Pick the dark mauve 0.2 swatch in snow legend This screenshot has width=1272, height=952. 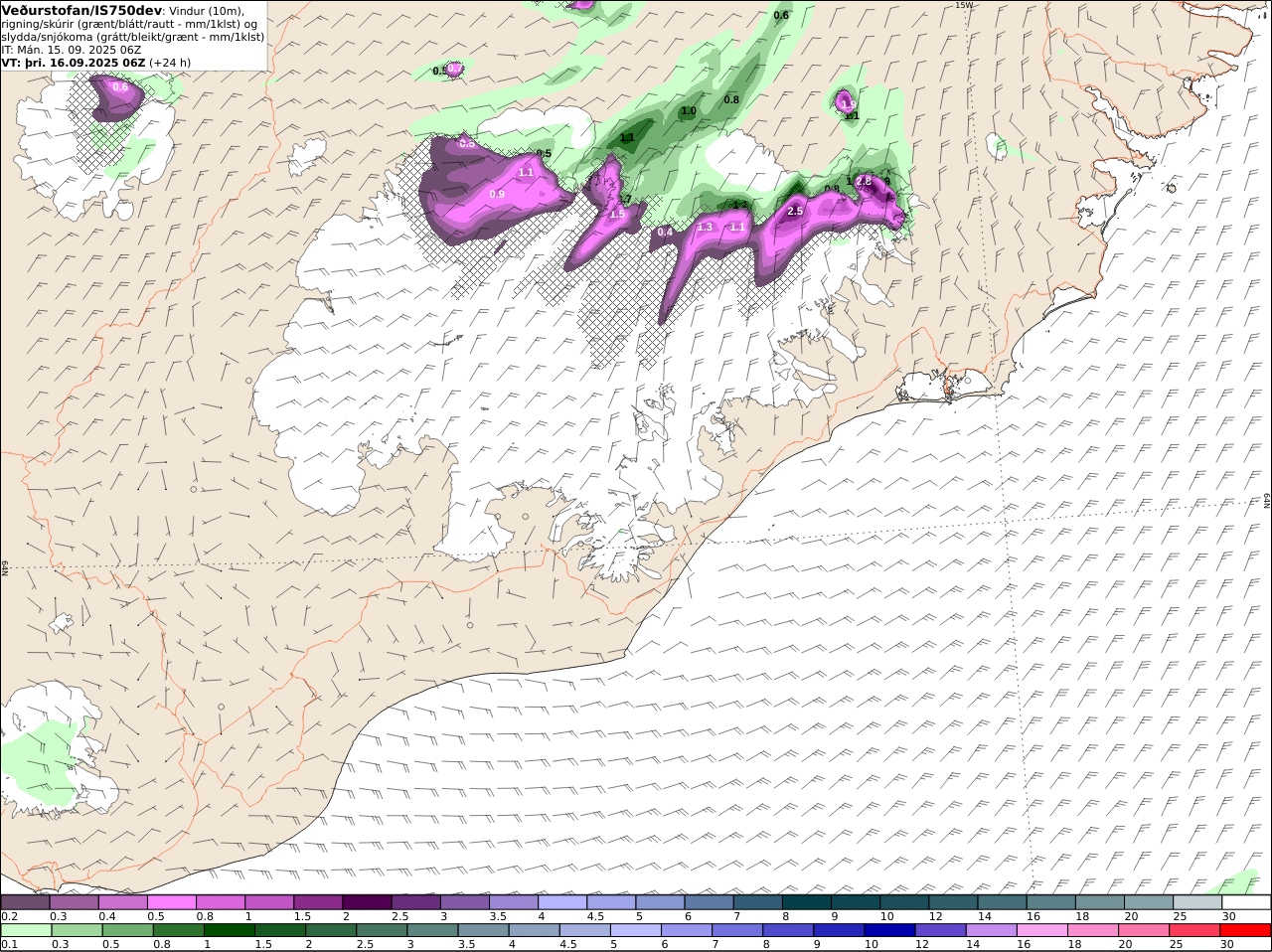click(26, 902)
